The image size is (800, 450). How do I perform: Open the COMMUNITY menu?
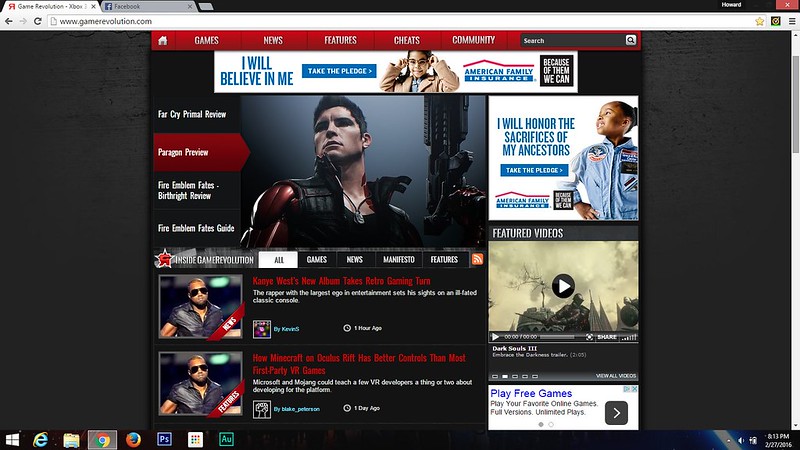point(473,40)
